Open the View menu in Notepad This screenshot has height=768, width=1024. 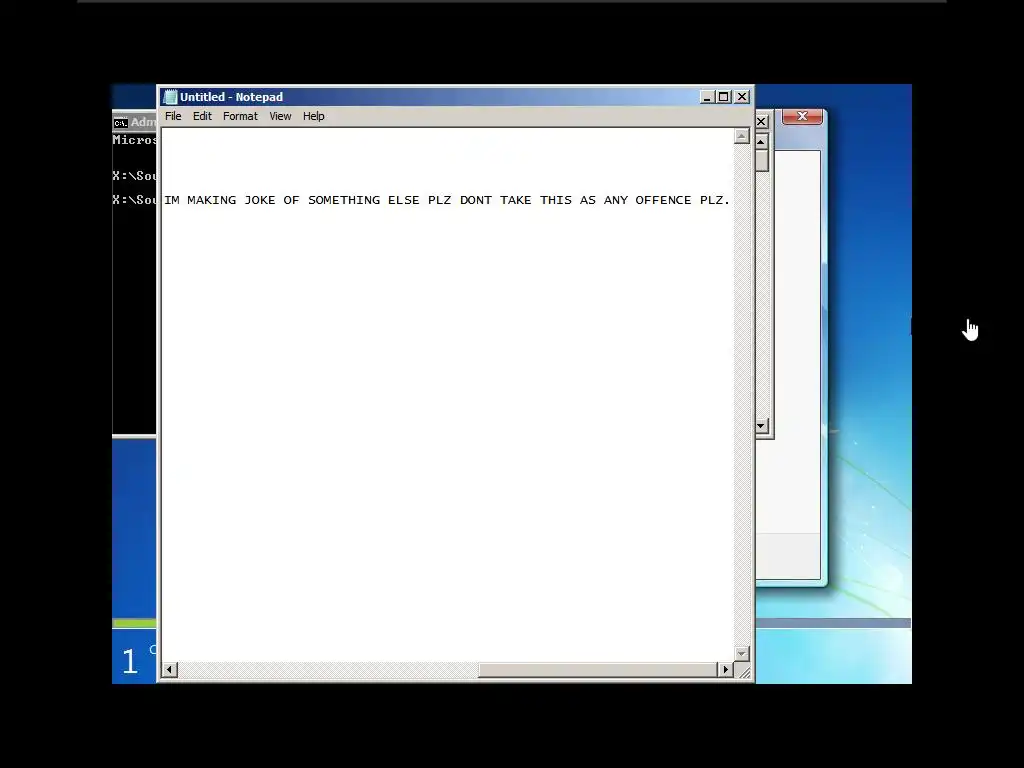click(x=280, y=116)
